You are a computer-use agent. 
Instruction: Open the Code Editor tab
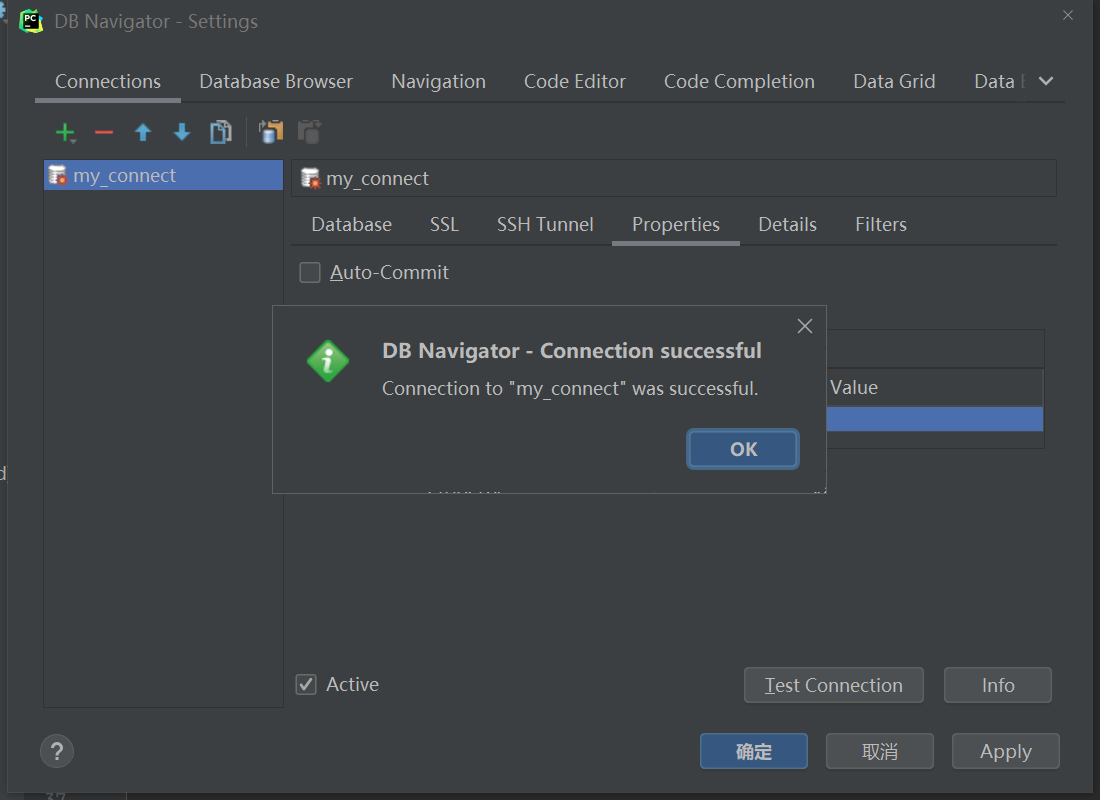click(575, 82)
